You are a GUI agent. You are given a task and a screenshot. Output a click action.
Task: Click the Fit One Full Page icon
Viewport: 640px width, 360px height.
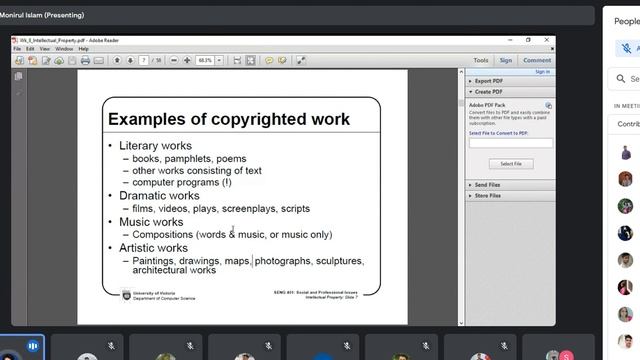pyautogui.click(x=251, y=60)
